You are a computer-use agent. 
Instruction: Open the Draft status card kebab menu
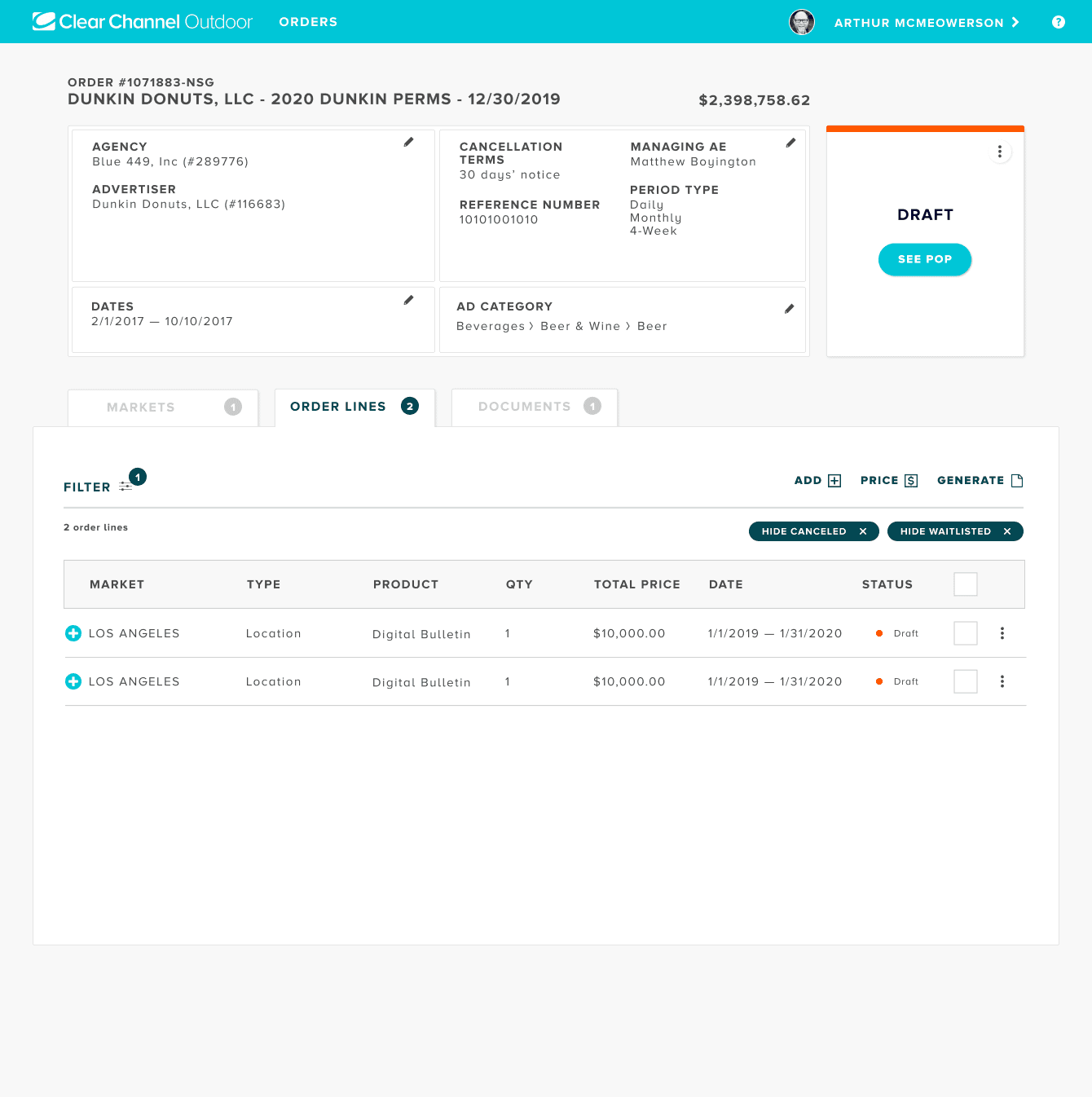[1000, 152]
